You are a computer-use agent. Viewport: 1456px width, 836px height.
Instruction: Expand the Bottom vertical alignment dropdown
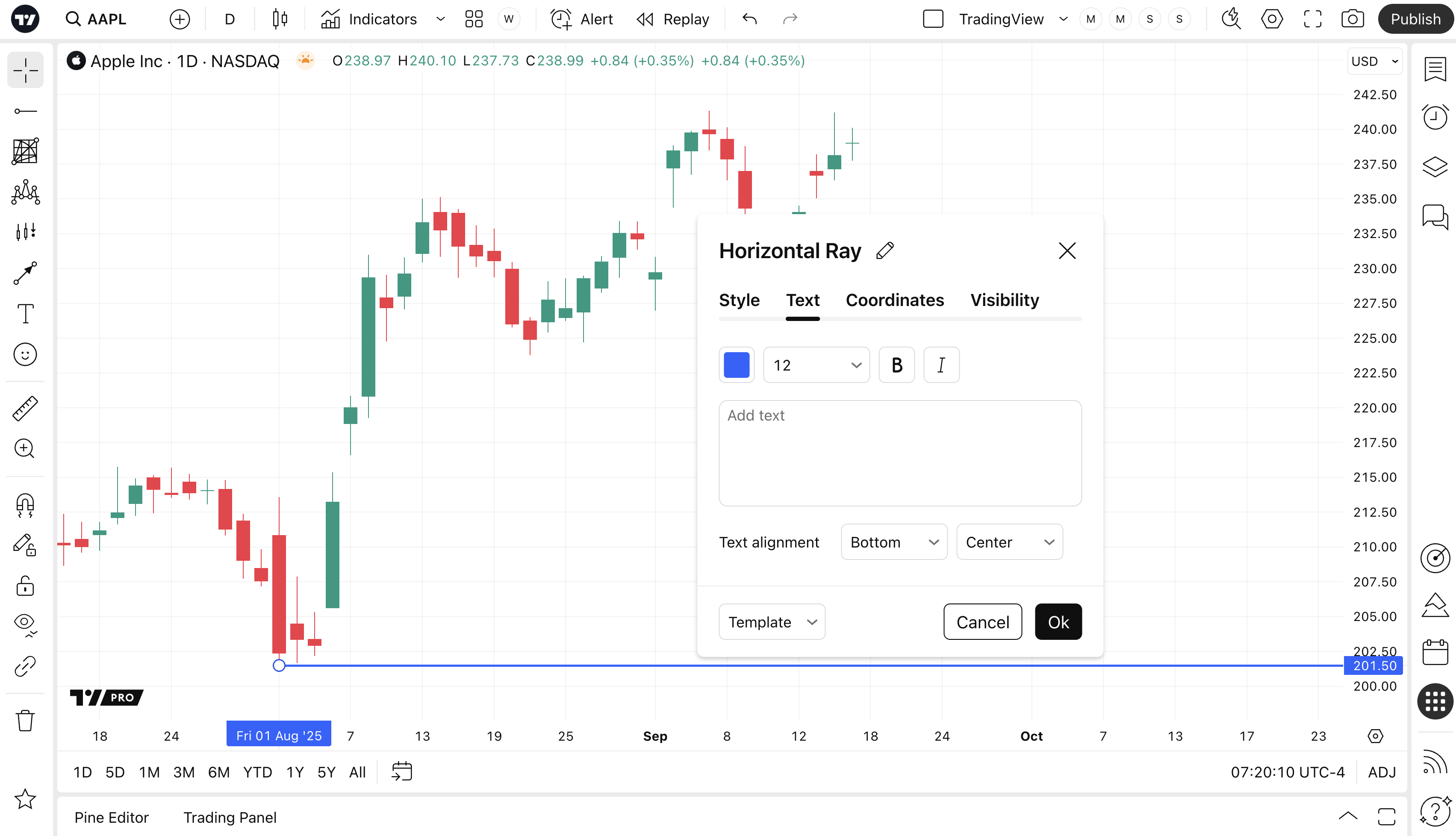(x=893, y=542)
